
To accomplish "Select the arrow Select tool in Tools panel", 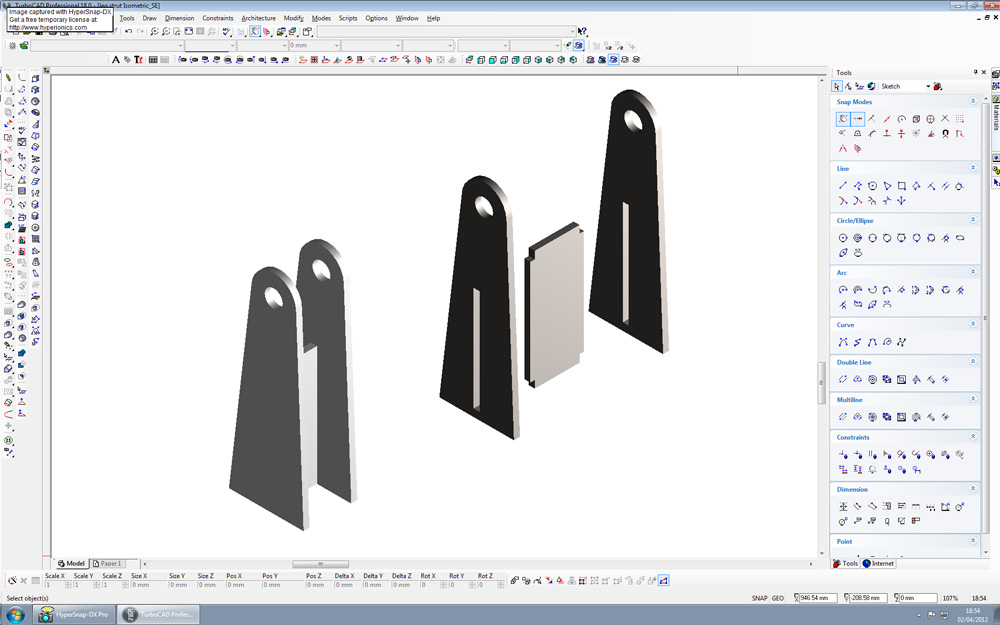I will [837, 87].
